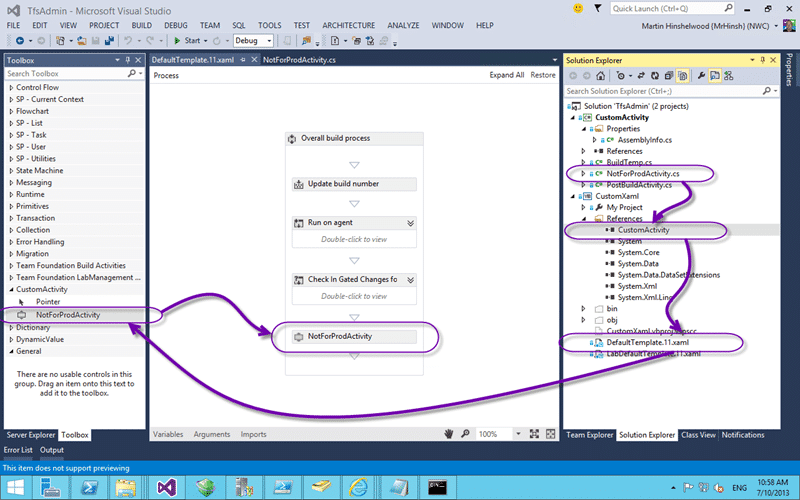Viewport: 800px width, 500px height.
Task: Toggle Show All Files in Solution Explorer
Action: (682, 76)
